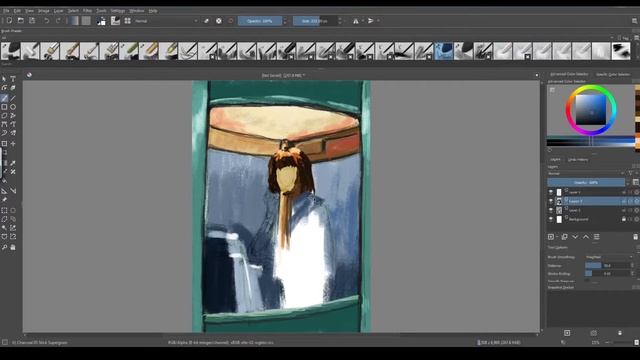Adjust the Distance smoothing value slider
Viewport: 640px width, 360px height.
[608, 266]
